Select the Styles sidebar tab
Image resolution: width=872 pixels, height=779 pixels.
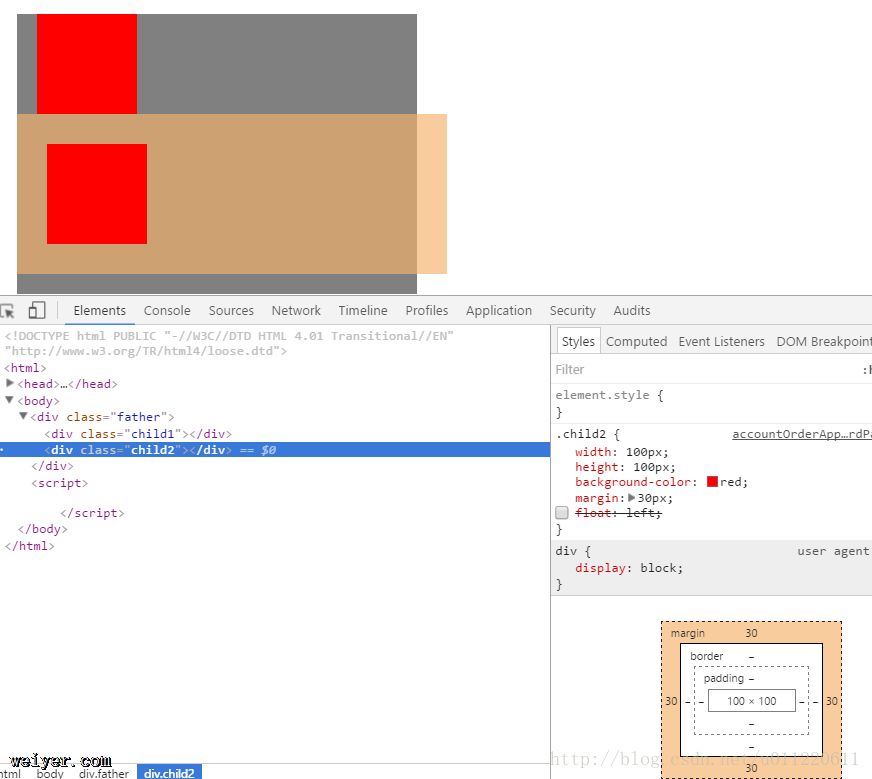pyautogui.click(x=578, y=341)
